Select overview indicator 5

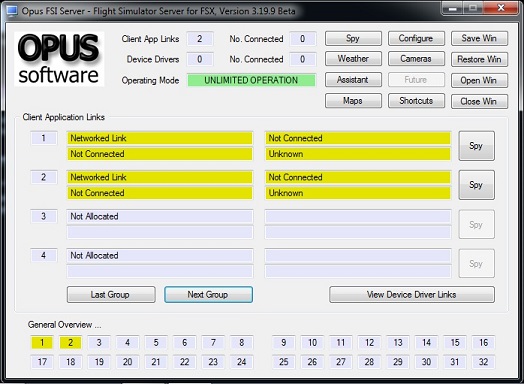[x=156, y=343]
